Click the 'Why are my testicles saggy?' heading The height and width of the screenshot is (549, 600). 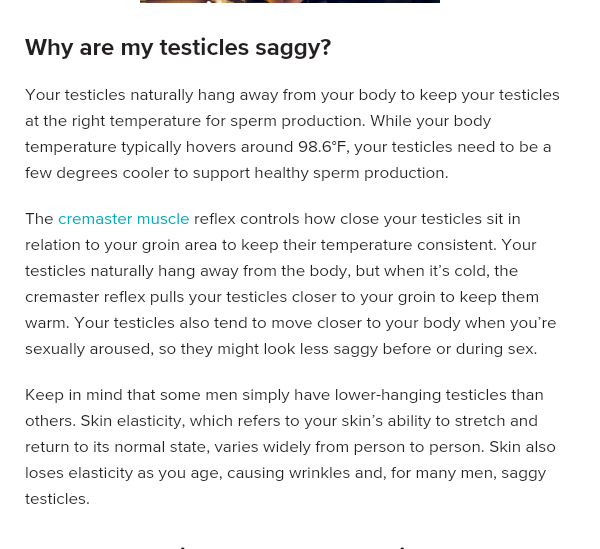178,48
